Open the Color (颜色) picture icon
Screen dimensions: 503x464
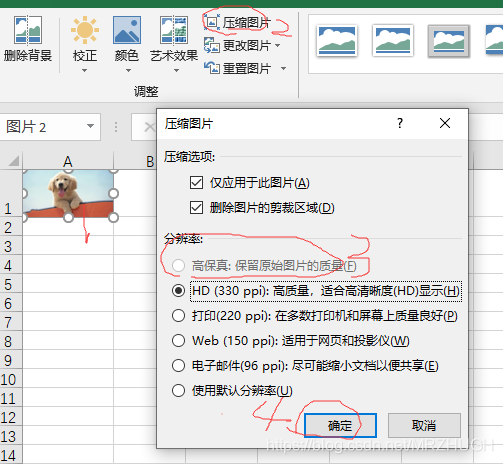pyautogui.click(x=127, y=30)
